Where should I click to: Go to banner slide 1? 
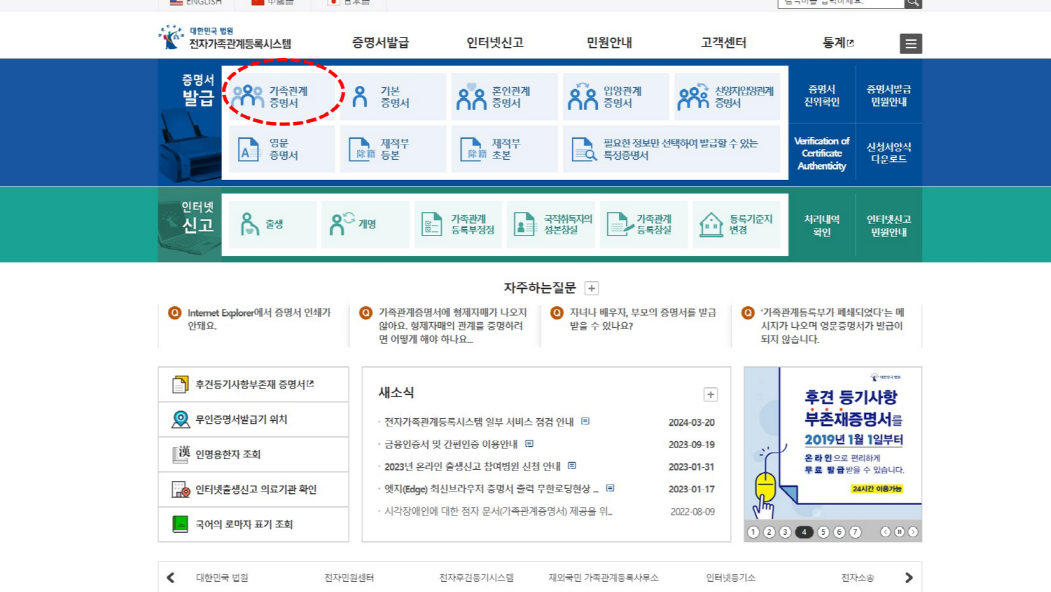coord(753,532)
